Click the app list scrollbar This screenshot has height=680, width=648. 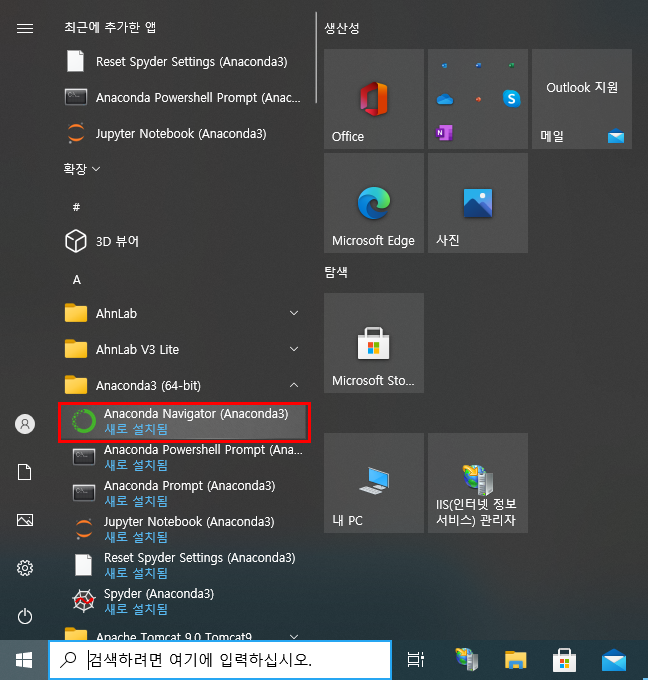pos(316,58)
